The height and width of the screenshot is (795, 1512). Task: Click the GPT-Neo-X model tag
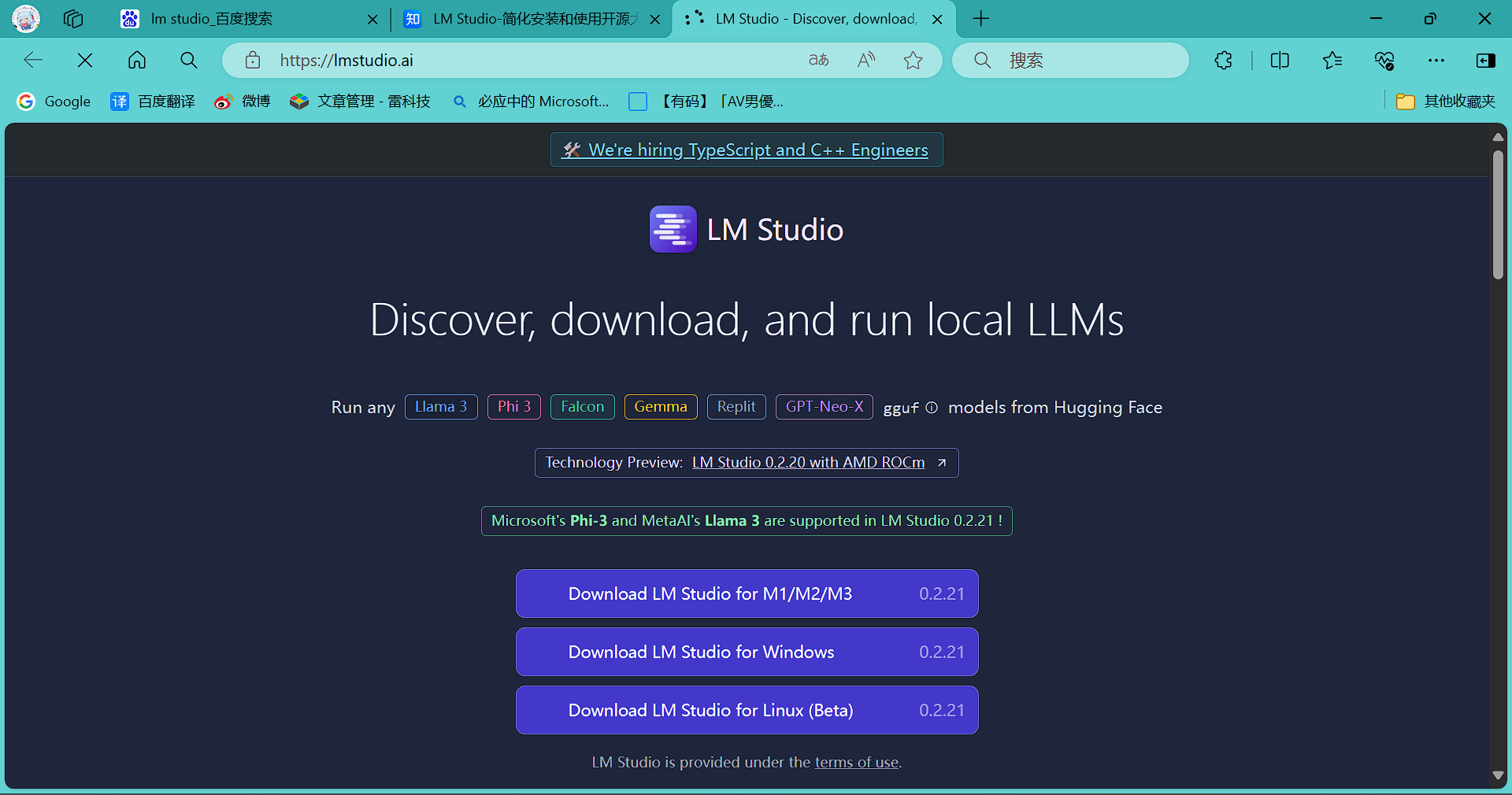tap(825, 407)
